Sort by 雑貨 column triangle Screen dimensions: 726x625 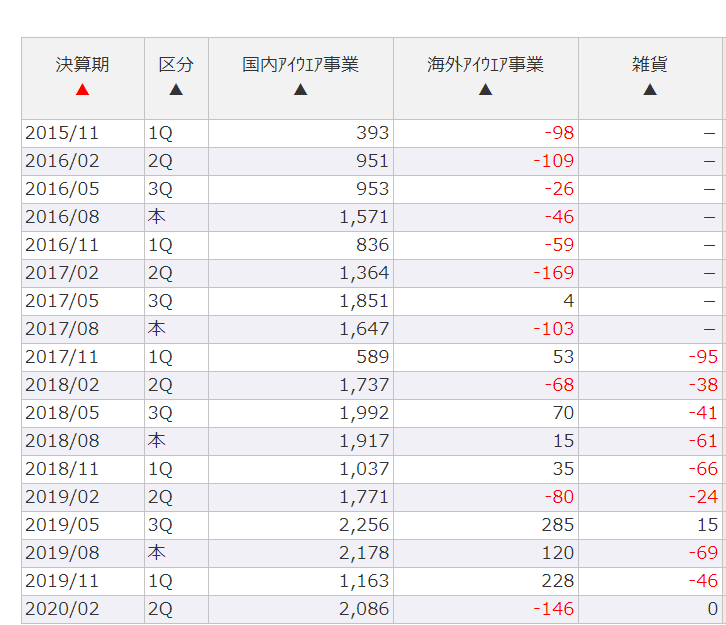click(x=650, y=89)
